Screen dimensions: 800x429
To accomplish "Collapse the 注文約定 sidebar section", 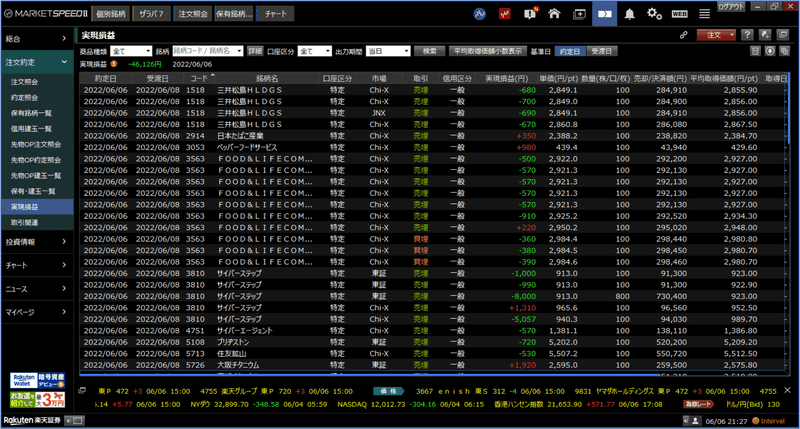I will pos(36,62).
